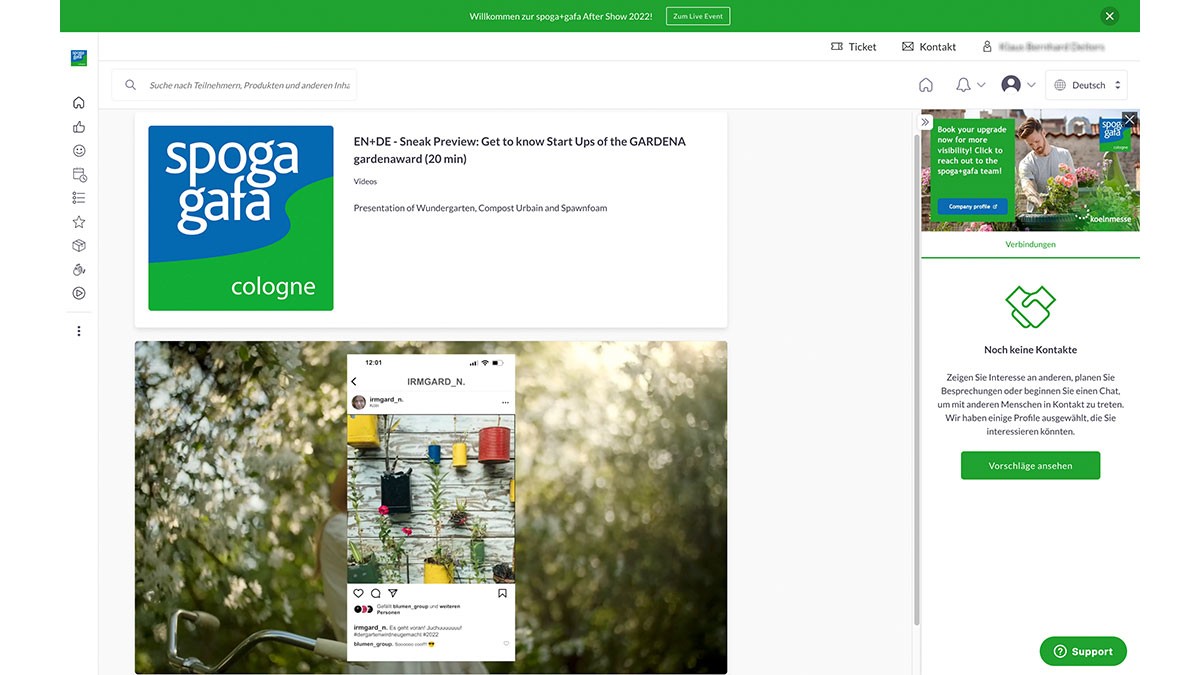Click the ticket icon in the top bar

(x=837, y=47)
